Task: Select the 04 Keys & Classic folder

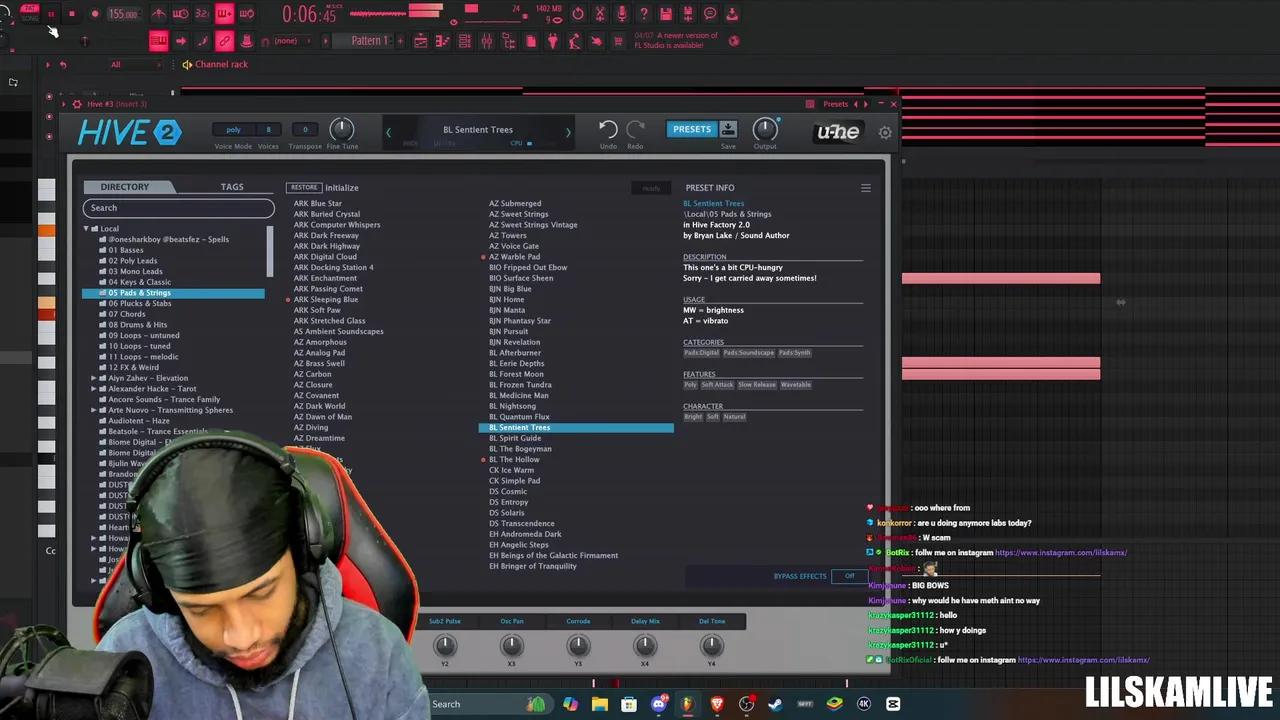Action: (140, 282)
